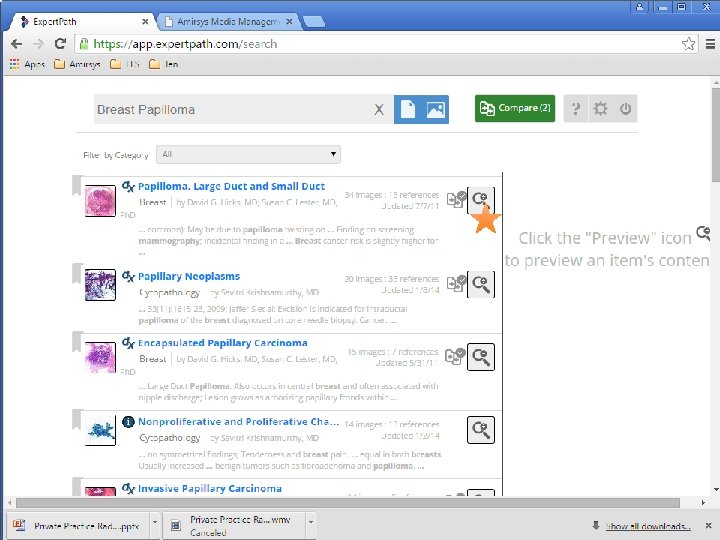Click the Papilloma Large Duct thumbnail image

coord(100,201)
